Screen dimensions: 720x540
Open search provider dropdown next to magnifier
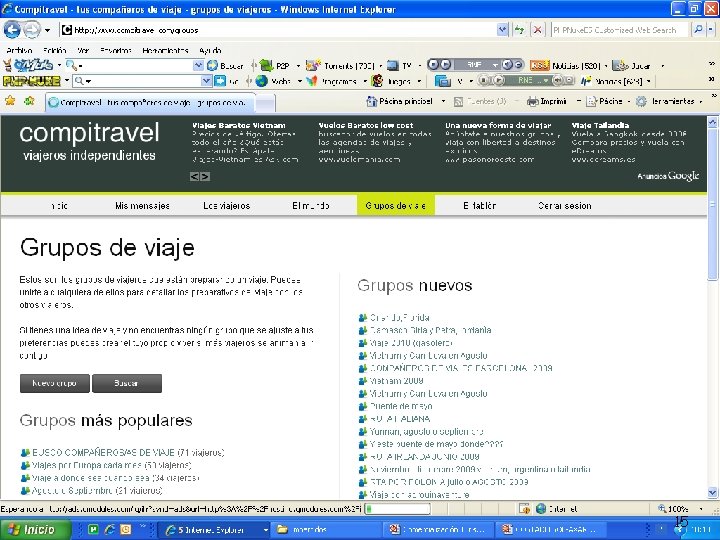(711, 29)
